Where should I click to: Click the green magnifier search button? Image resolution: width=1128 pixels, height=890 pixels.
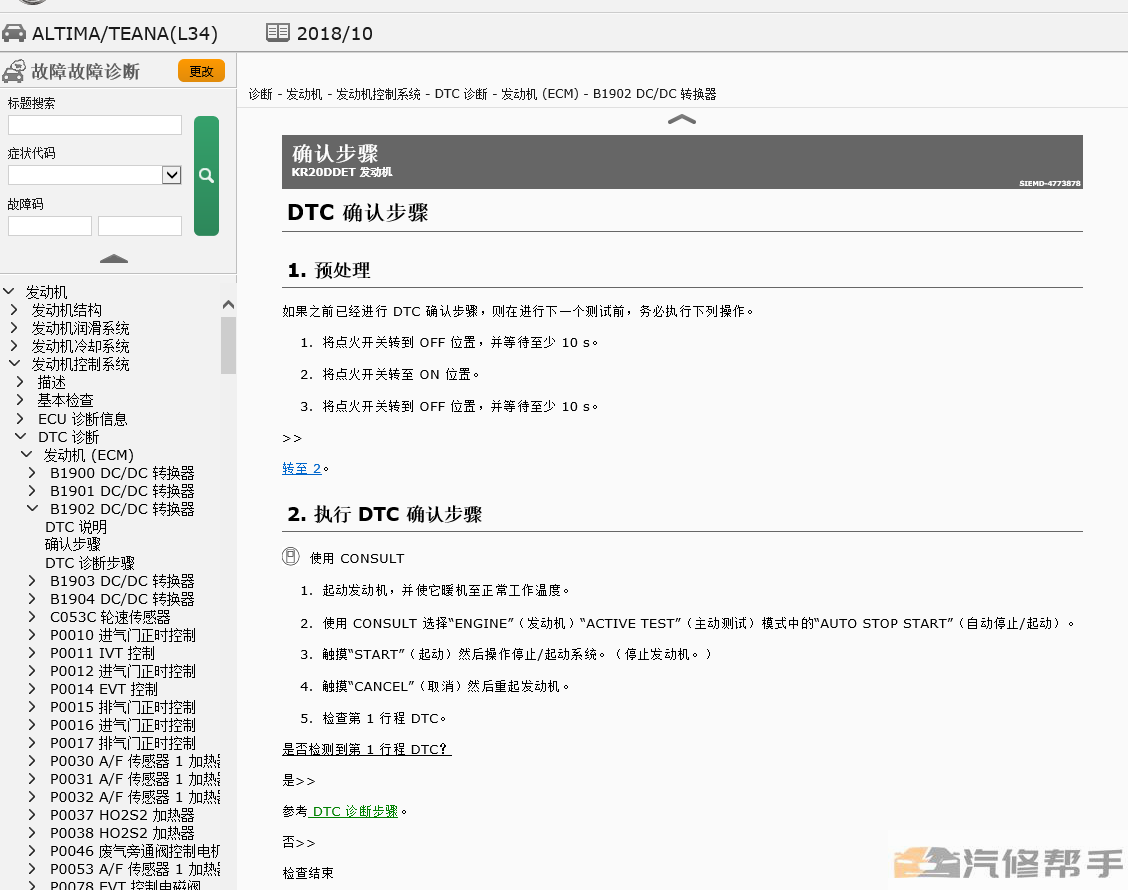[206, 176]
